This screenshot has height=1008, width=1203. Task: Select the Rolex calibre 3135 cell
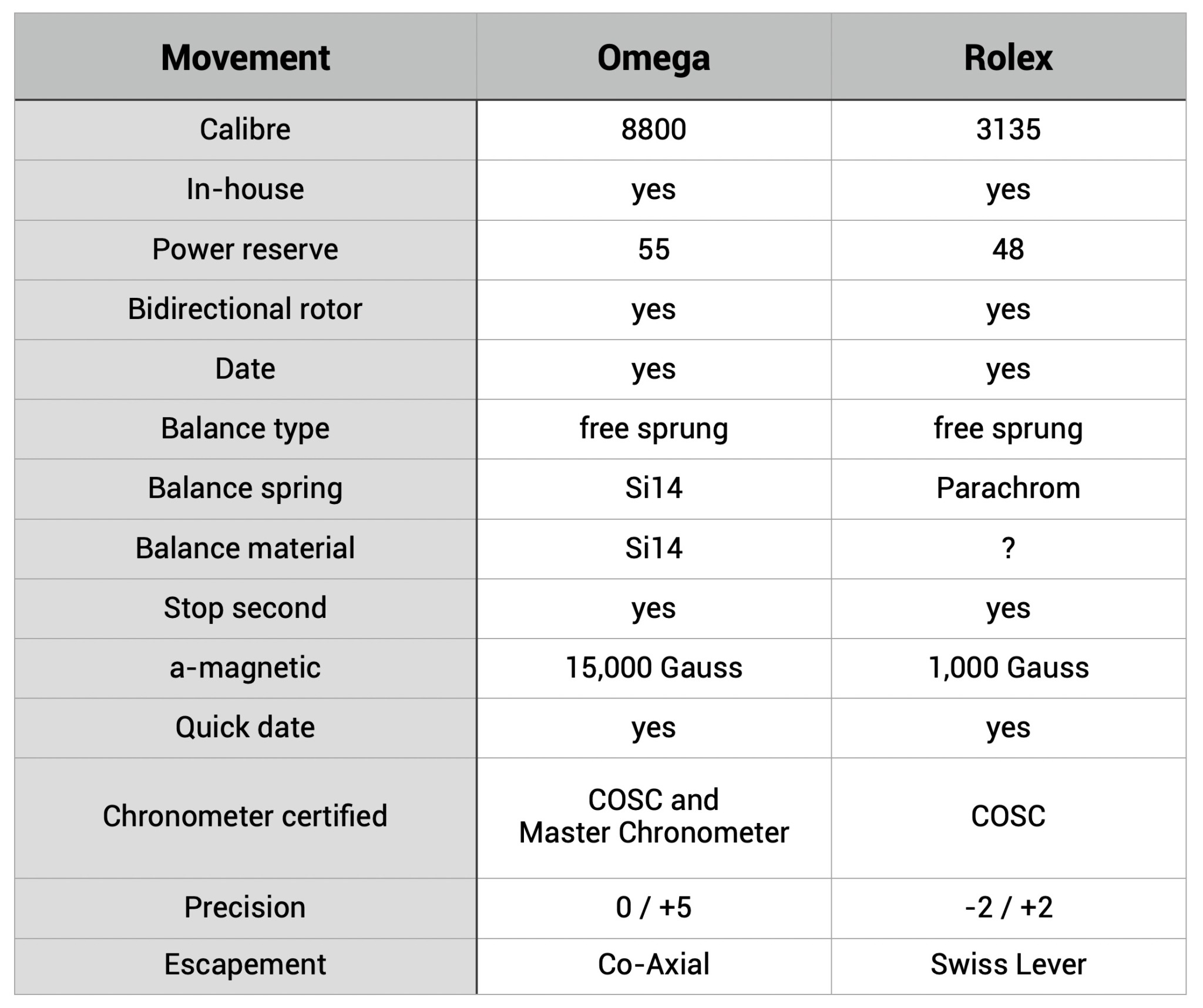coord(1008,129)
